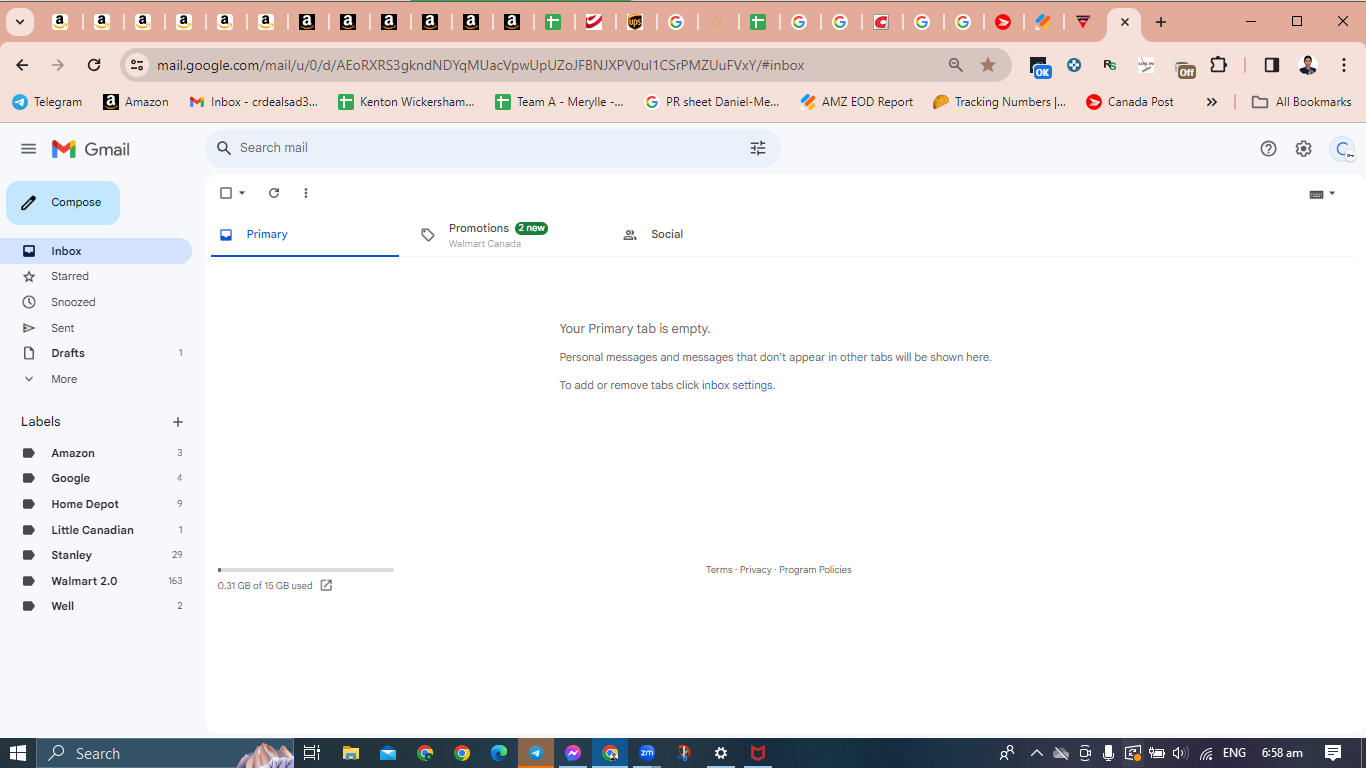Image resolution: width=1366 pixels, height=768 pixels.
Task: Open the More options three-dot menu above inbox
Action: coord(306,193)
